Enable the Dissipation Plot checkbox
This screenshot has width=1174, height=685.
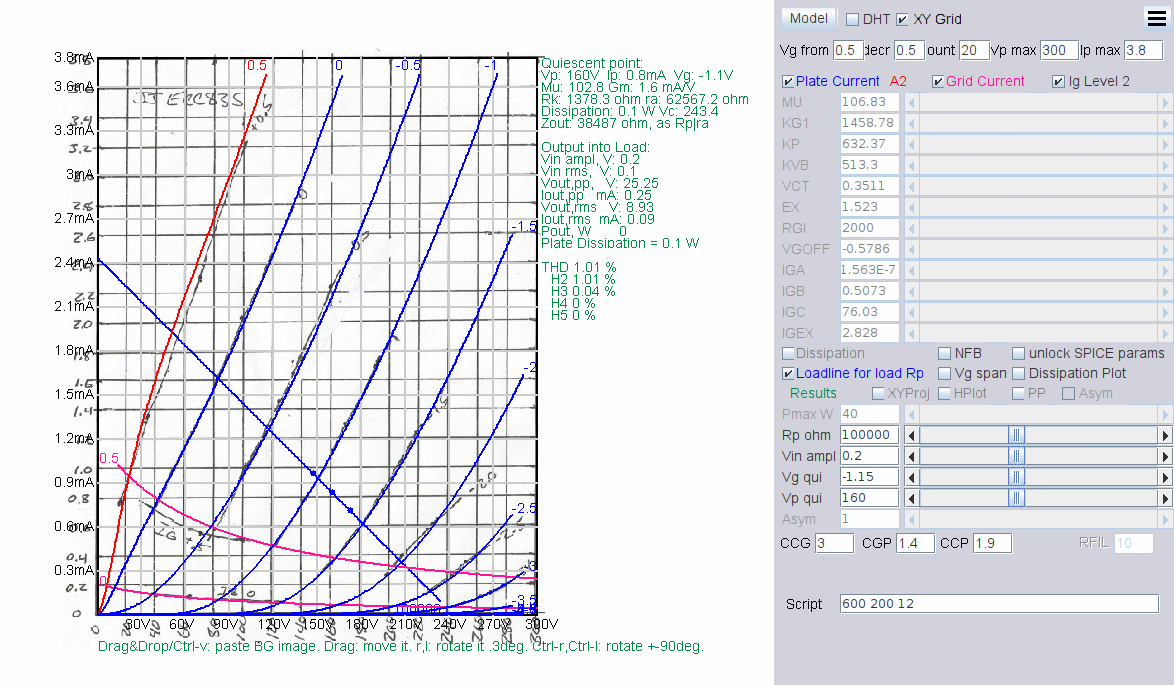[1018, 373]
